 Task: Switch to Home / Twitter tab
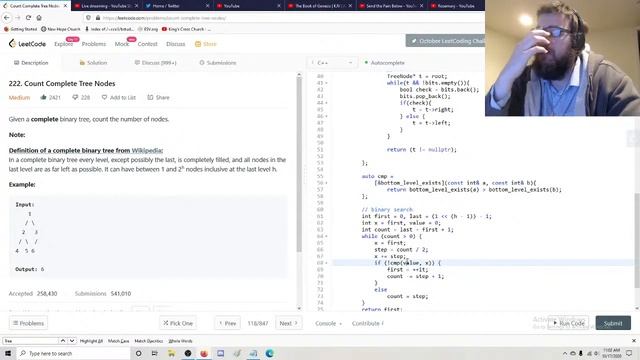[x=178, y=6]
